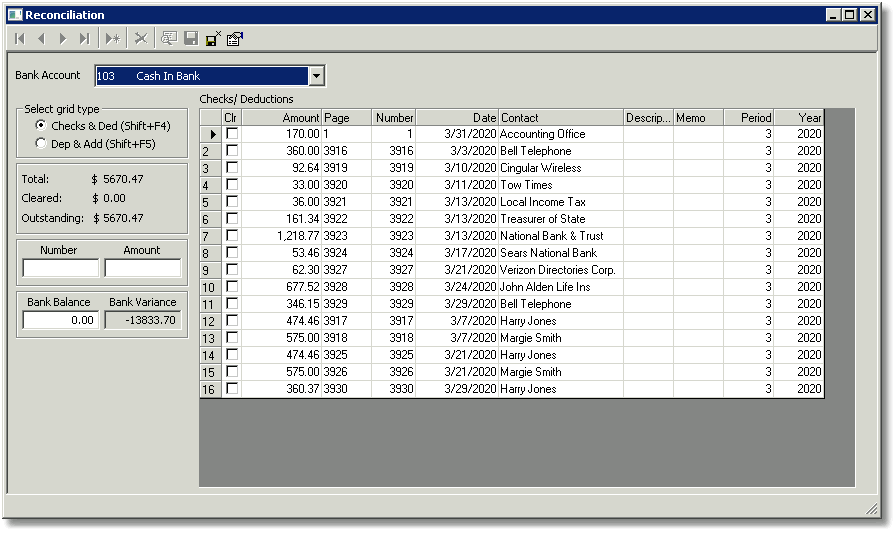Click the gray save floppy icon
Viewport: 896px width, 533px height.
click(x=191, y=38)
